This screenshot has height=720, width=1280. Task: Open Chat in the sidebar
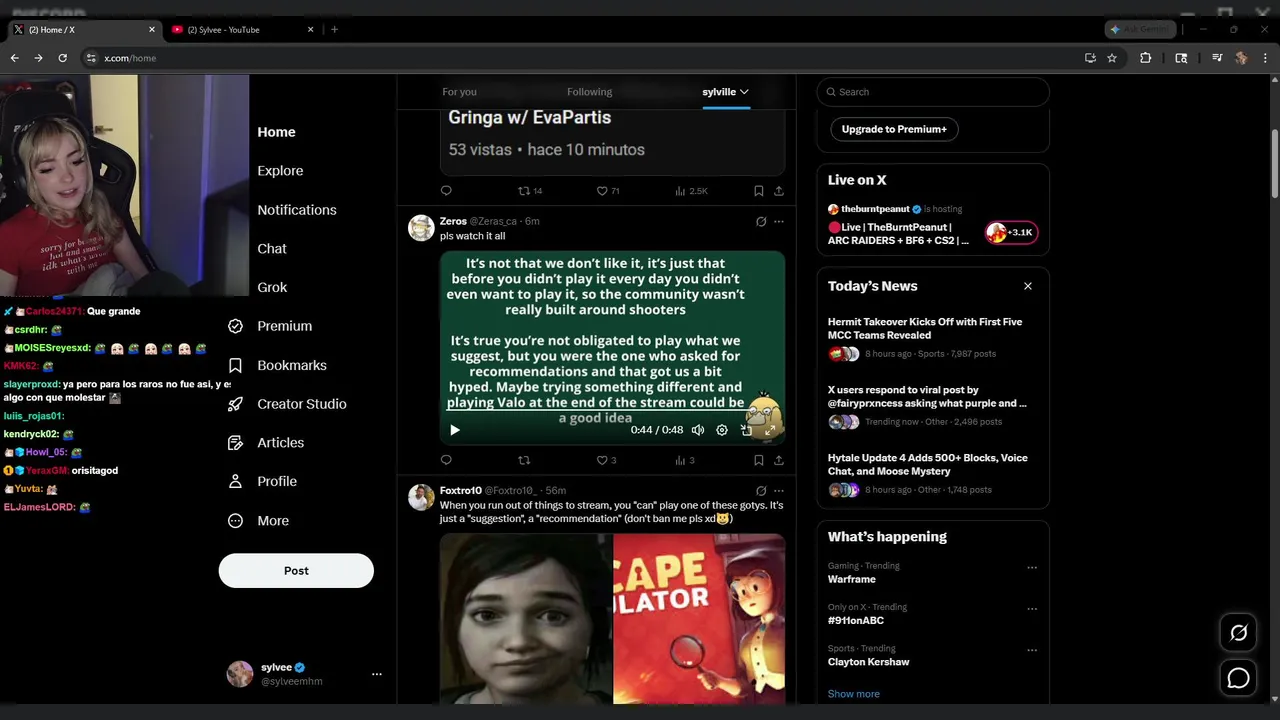point(272,249)
